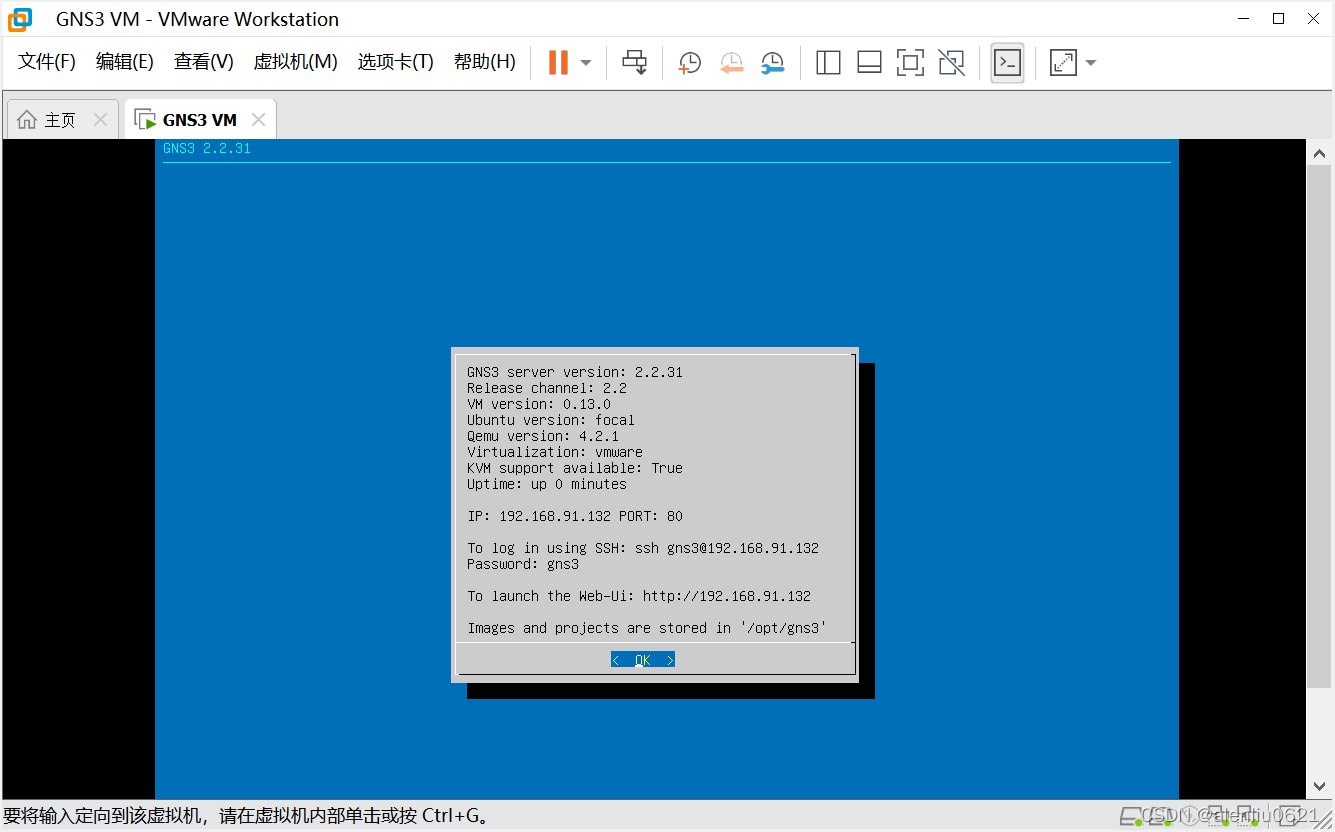
Task: Close the GNS3 VM tab
Action: (x=258, y=120)
